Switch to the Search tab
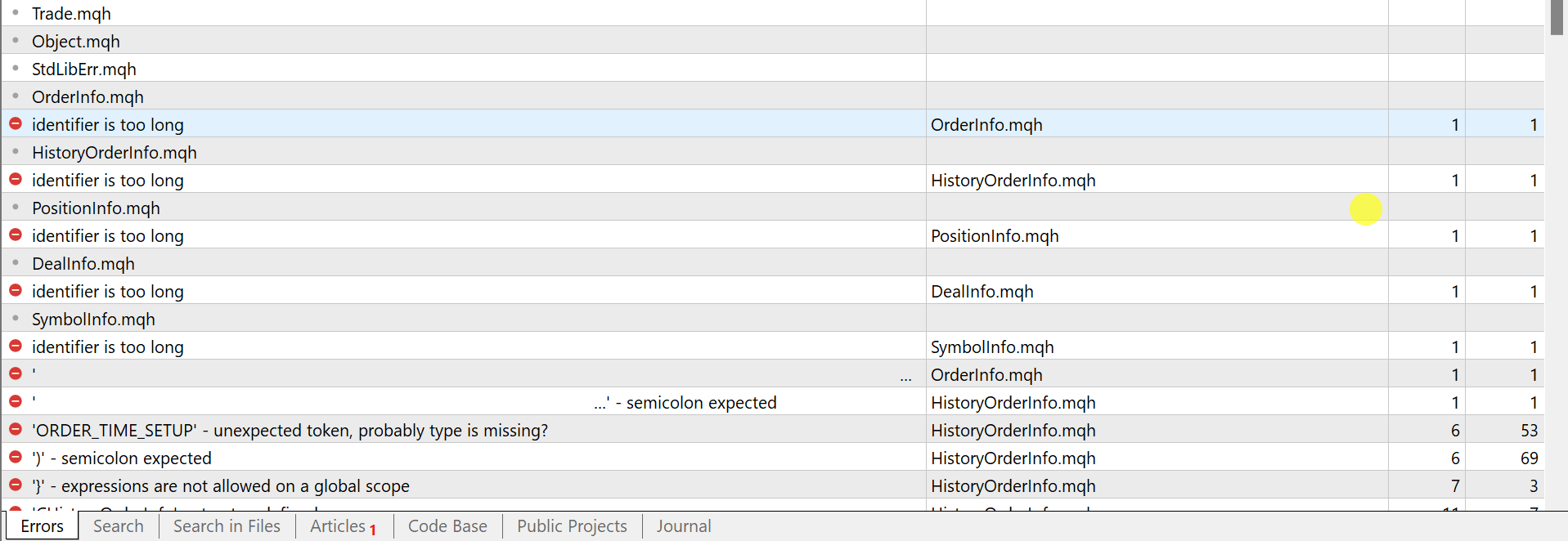1568x541 pixels. [118, 526]
